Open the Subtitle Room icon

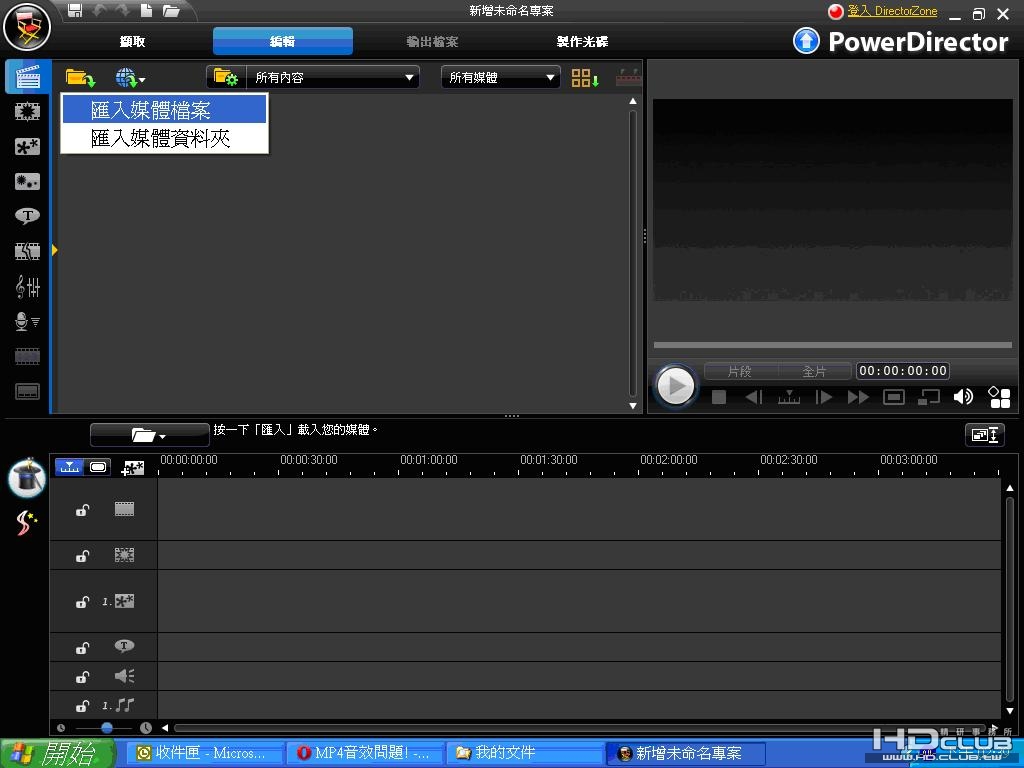coord(27,391)
